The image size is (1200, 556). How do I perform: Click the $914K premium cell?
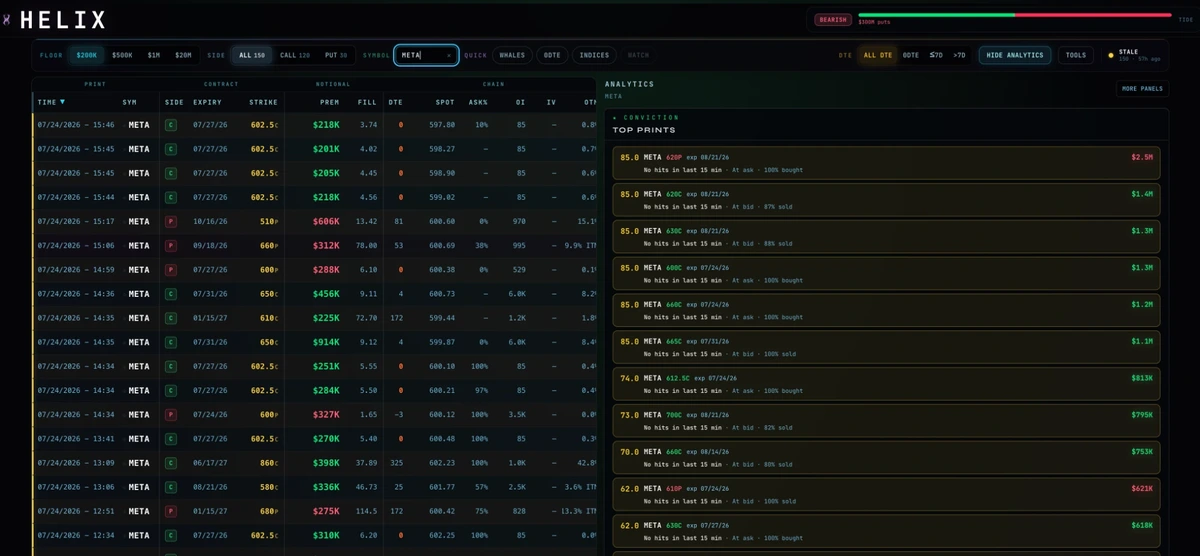326,342
